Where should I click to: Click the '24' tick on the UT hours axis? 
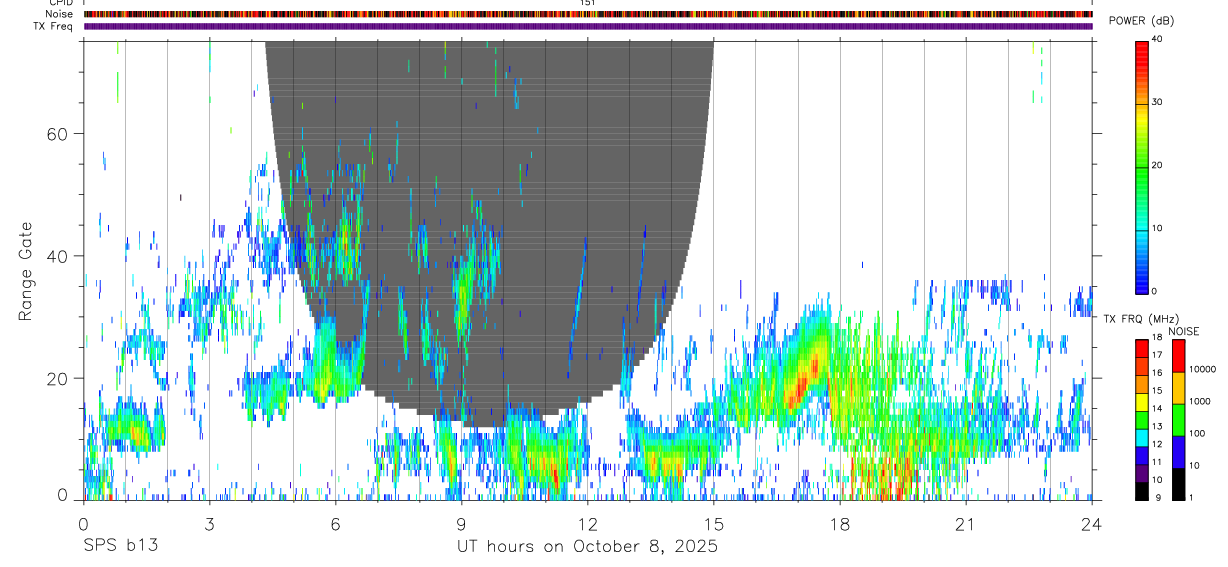point(1091,524)
